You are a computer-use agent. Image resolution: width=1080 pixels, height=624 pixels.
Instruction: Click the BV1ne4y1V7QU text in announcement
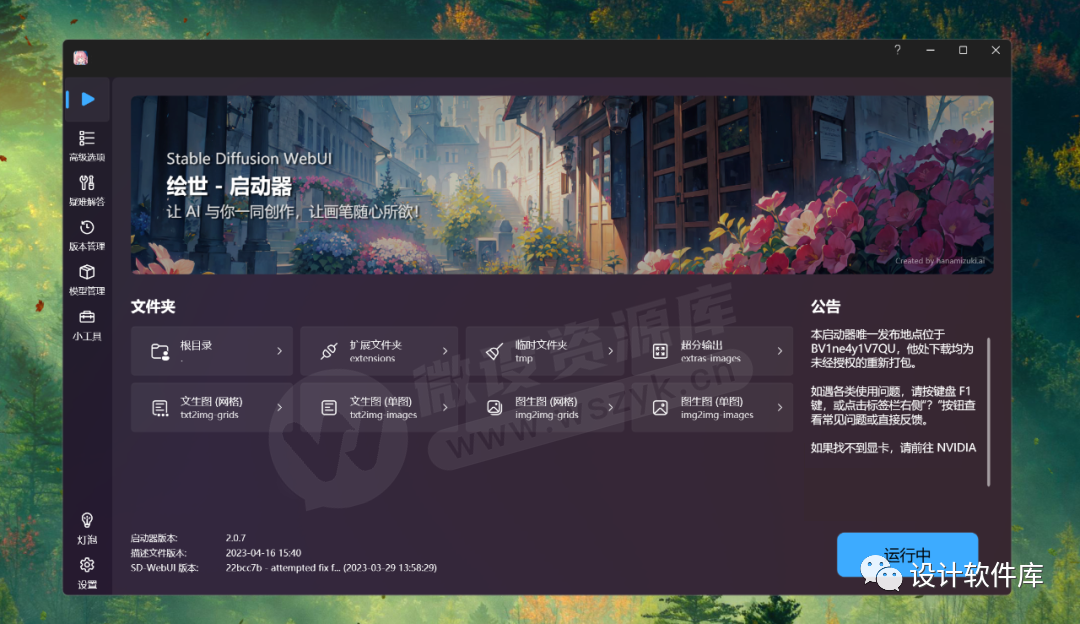point(853,349)
